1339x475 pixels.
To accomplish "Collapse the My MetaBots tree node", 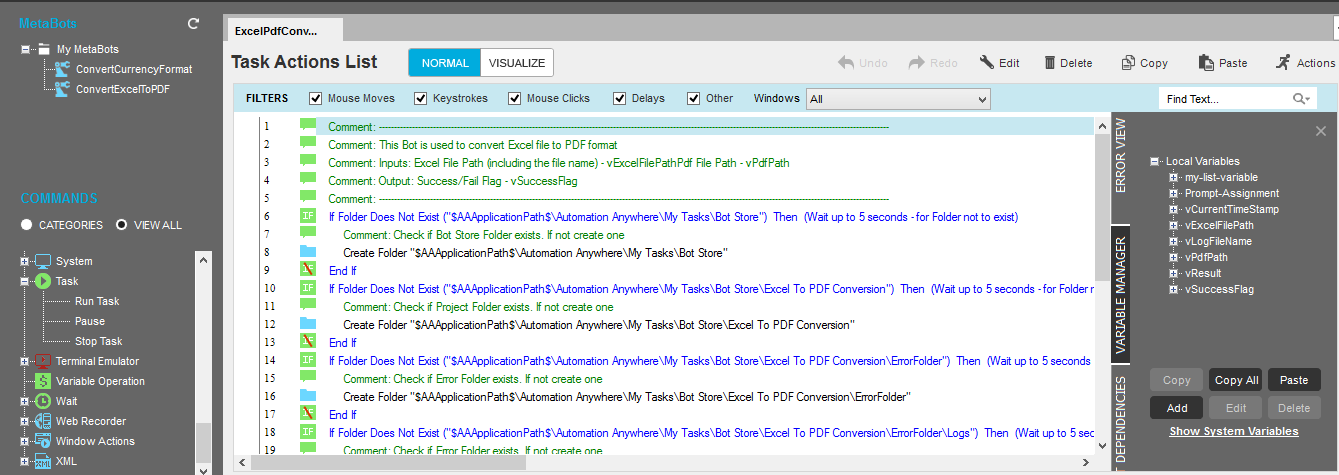I will tap(25, 49).
